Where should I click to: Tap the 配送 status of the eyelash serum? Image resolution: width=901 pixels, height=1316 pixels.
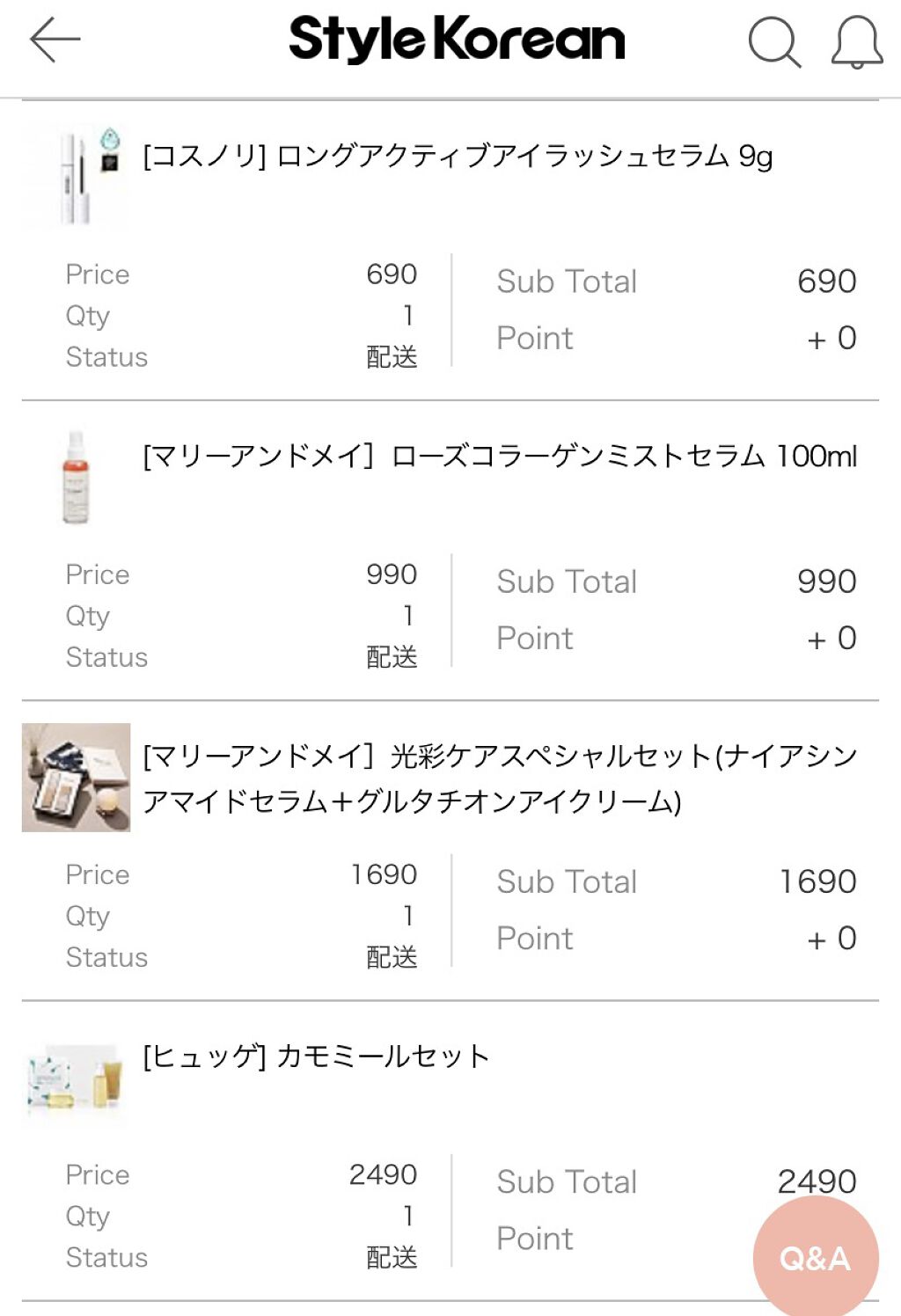point(392,357)
